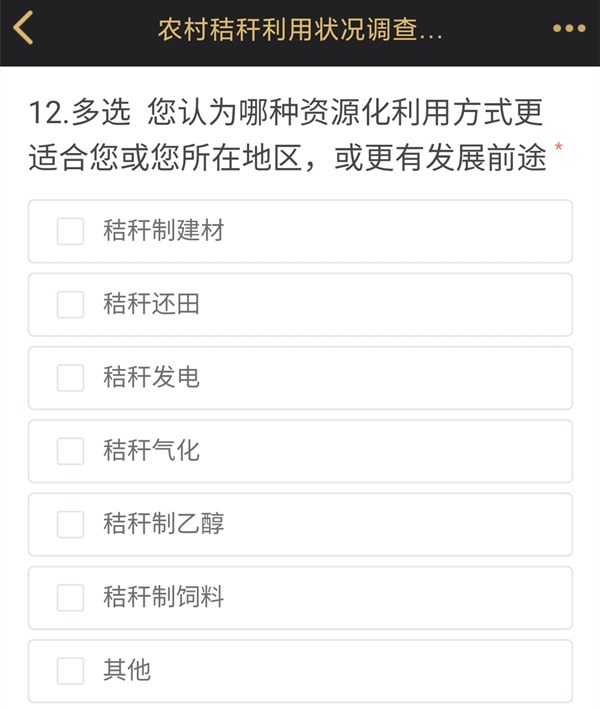Image resolution: width=600 pixels, height=709 pixels.
Task: Check the box beside 秸秆还田
Action: click(x=70, y=304)
